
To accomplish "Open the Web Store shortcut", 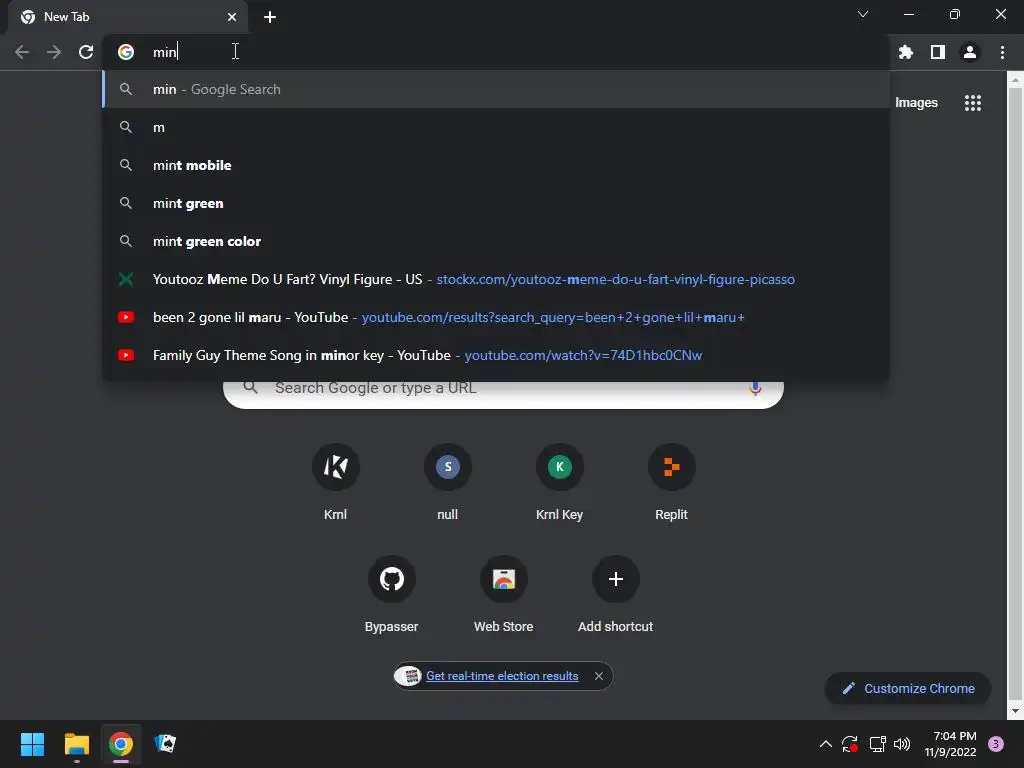I will coord(504,594).
